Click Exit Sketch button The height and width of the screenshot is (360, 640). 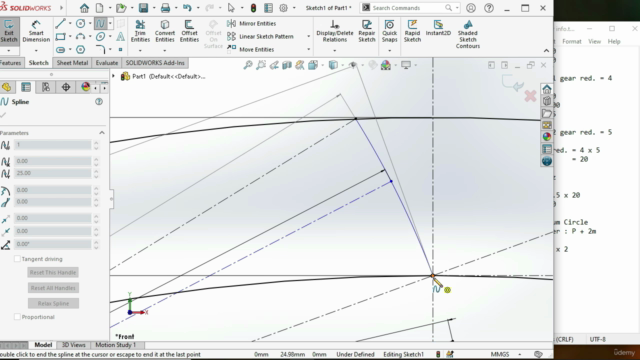click(x=9, y=31)
